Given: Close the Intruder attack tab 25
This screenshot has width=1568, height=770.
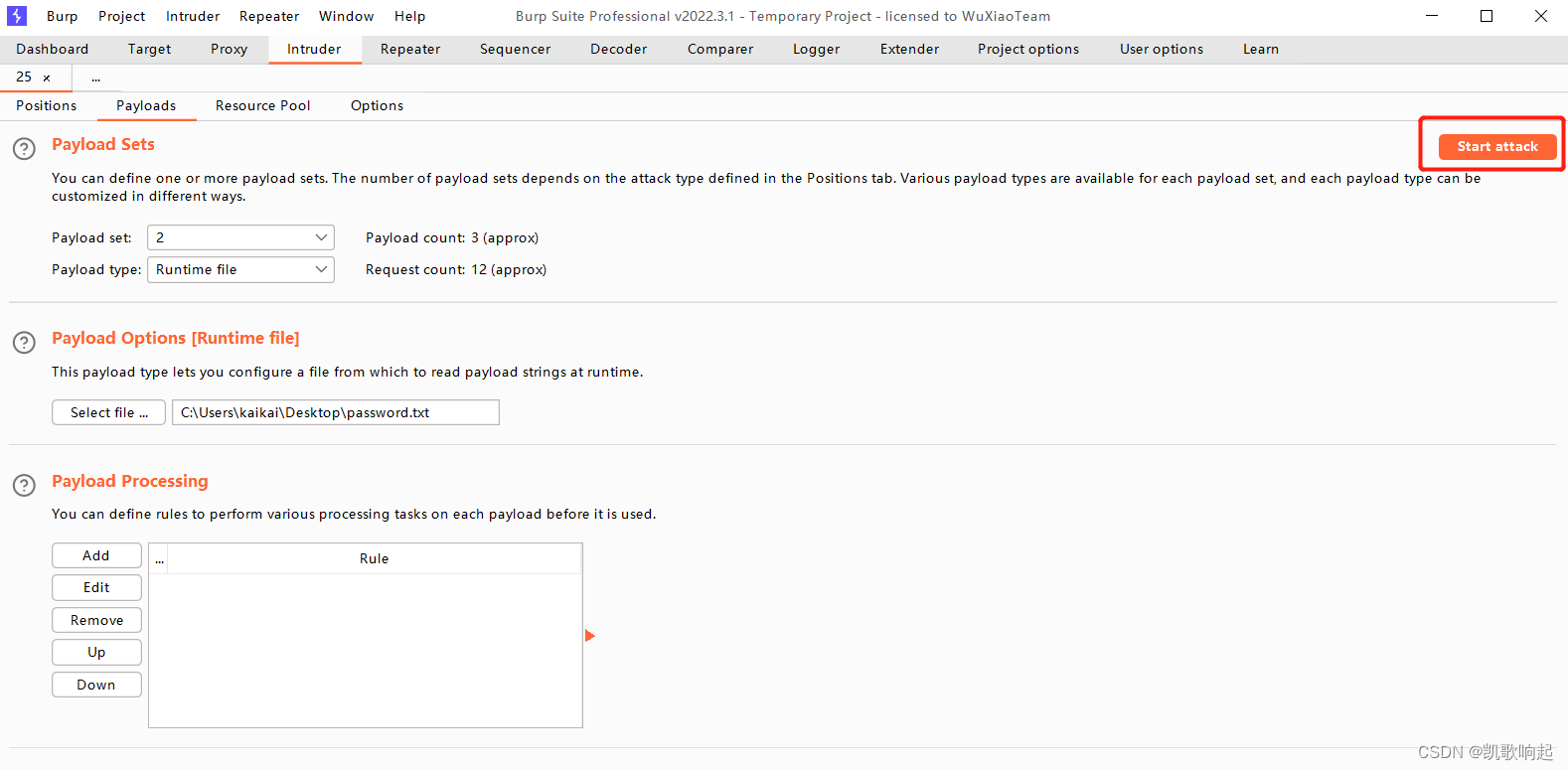Looking at the screenshot, I should 47,77.
